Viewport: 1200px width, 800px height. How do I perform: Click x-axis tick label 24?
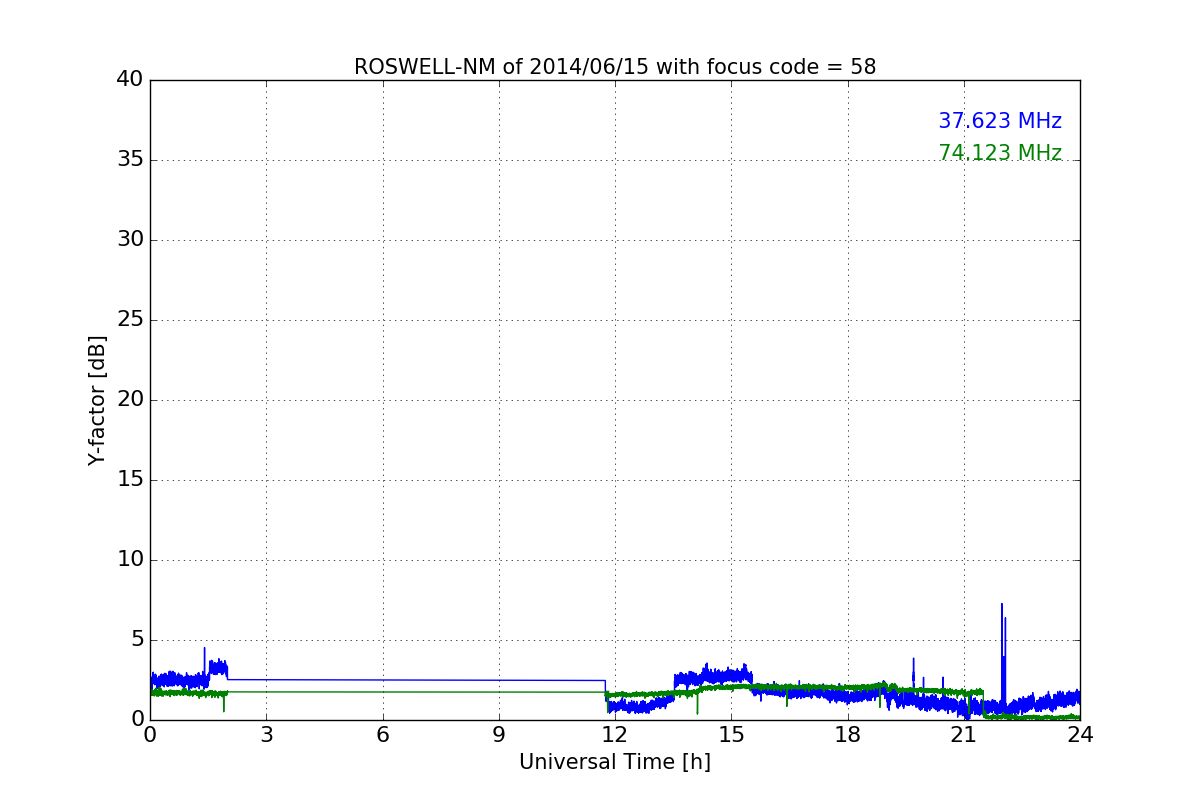(1080, 735)
